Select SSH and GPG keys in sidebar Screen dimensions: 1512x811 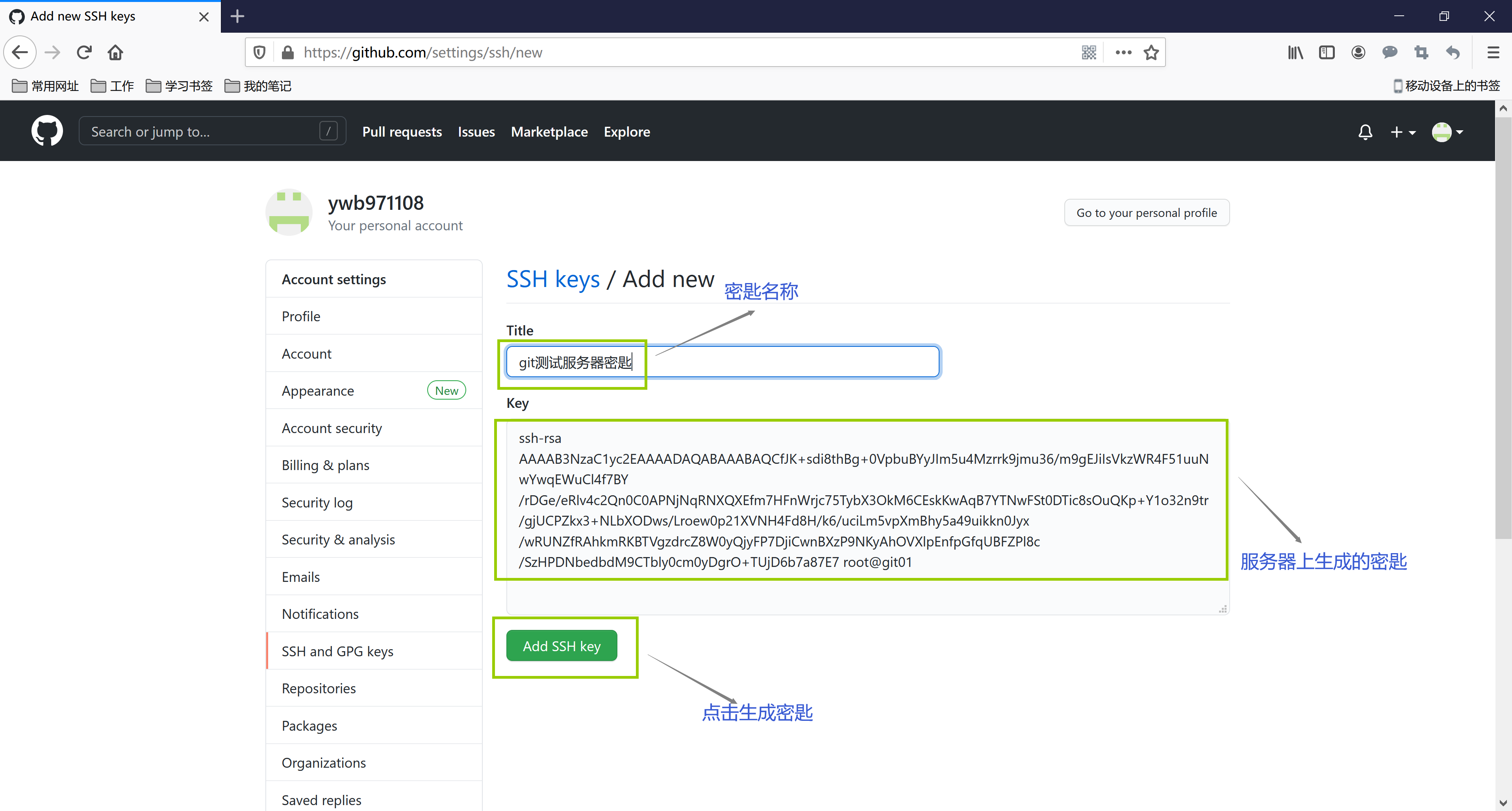click(x=374, y=651)
